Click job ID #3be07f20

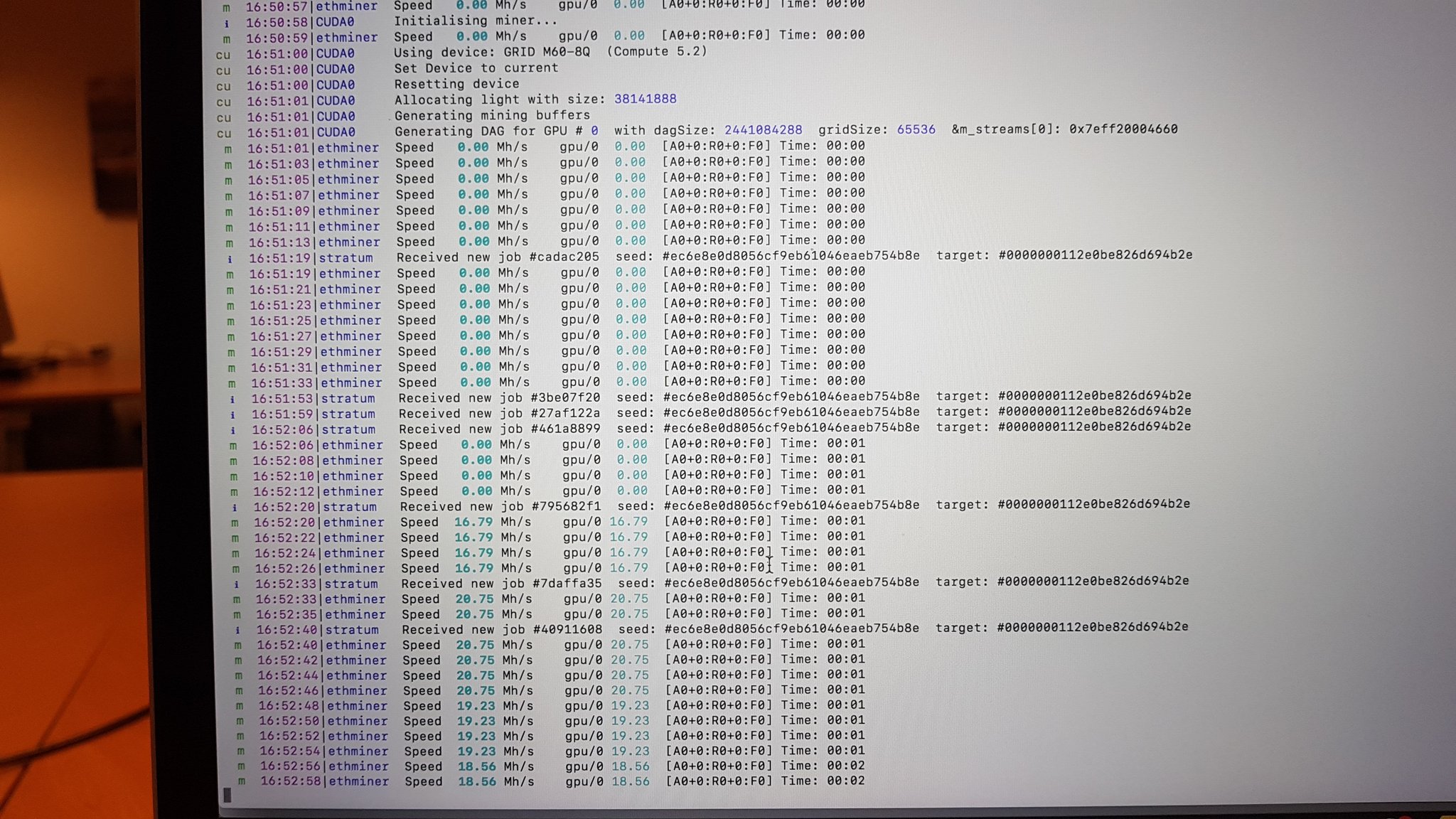[x=565, y=397]
